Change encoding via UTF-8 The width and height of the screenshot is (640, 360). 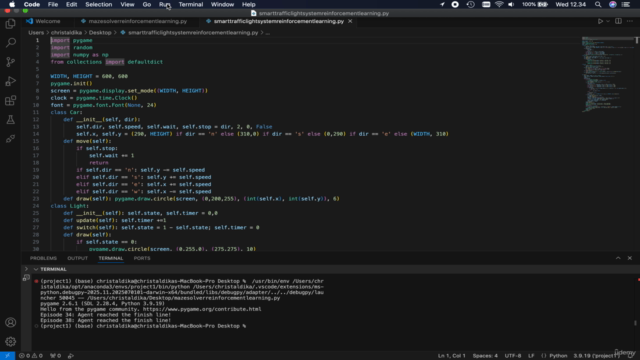pyautogui.click(x=513, y=356)
